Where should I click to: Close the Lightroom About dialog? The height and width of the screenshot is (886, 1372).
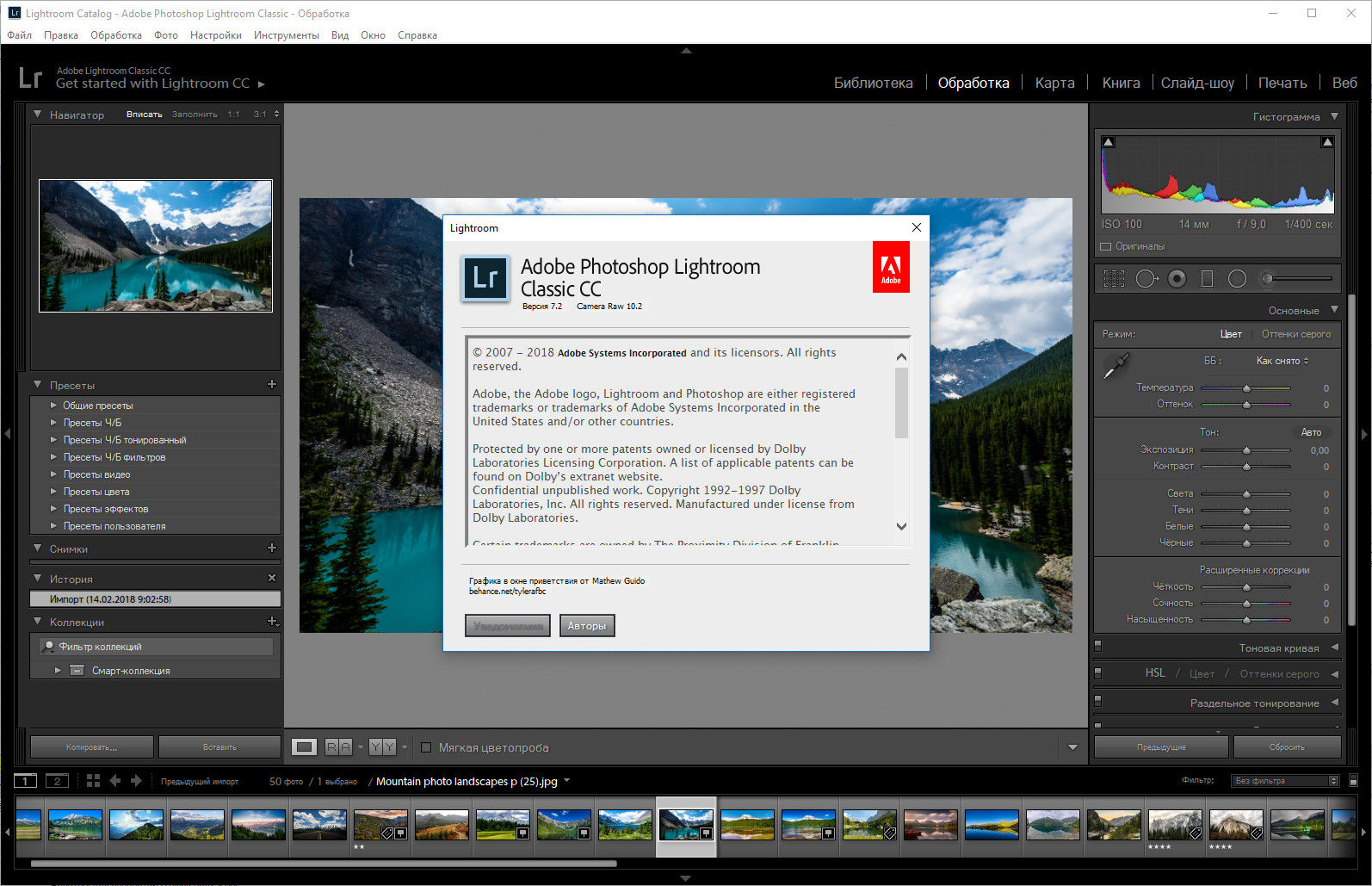916,227
